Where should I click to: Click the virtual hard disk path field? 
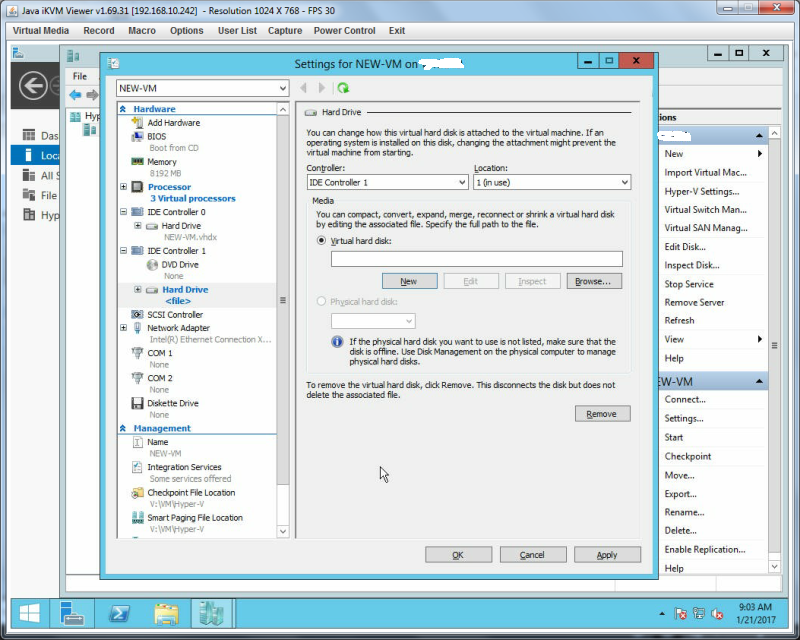477,259
